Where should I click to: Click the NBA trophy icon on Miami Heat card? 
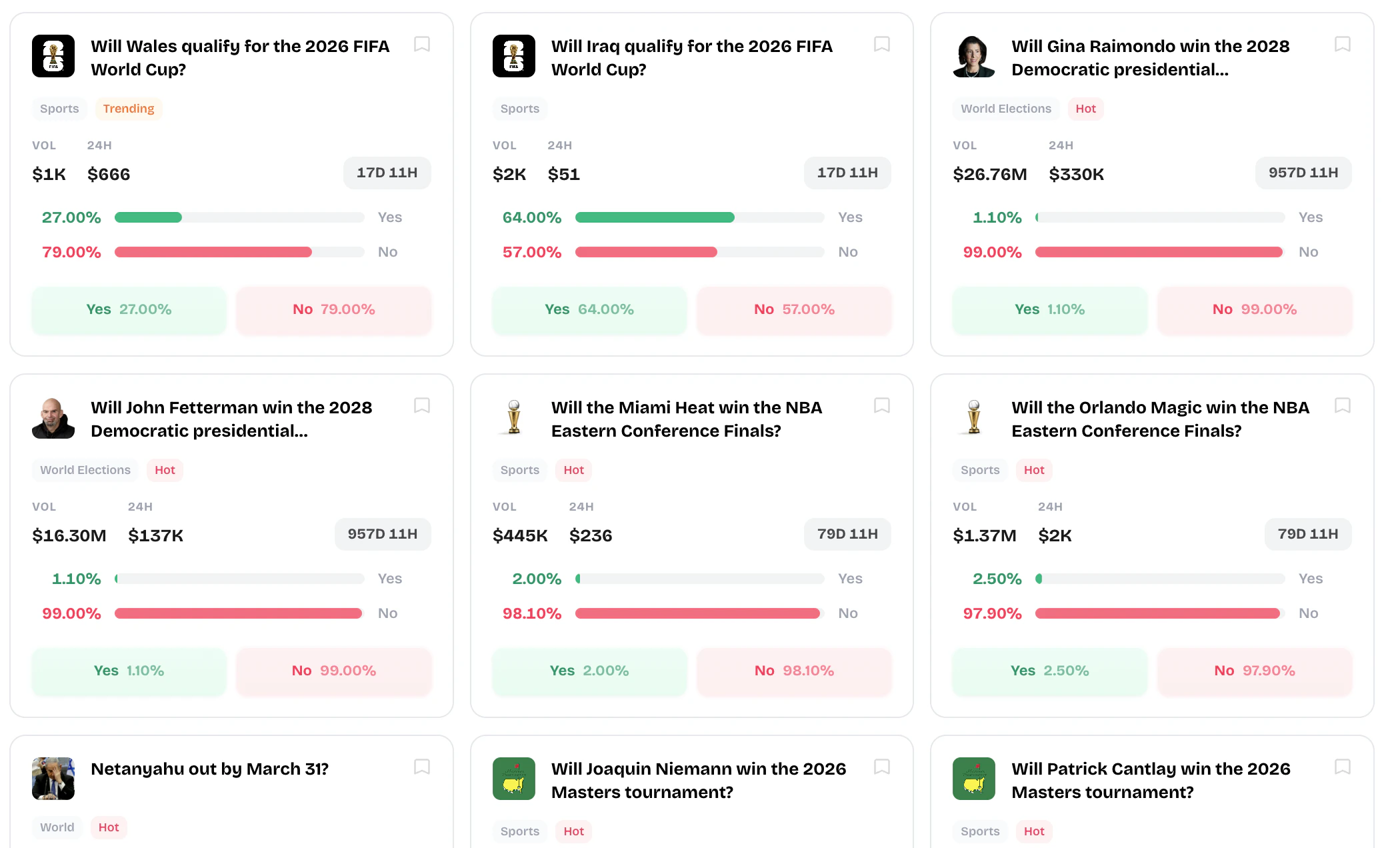click(x=513, y=418)
